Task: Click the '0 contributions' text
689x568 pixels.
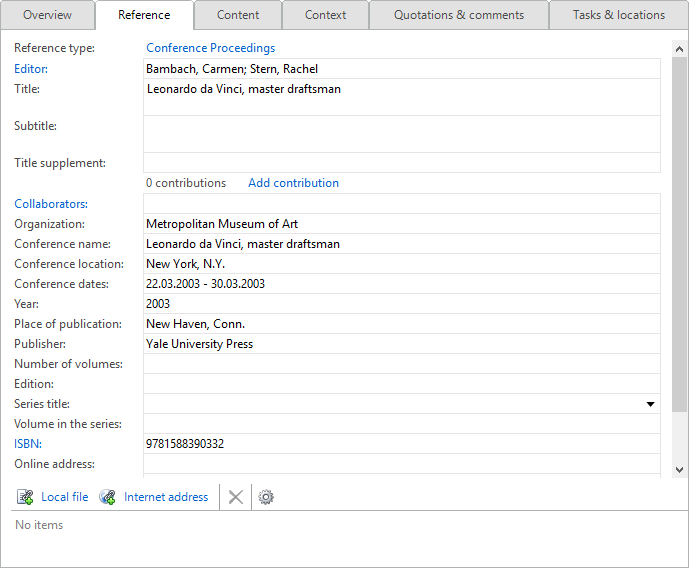Action: [x=186, y=183]
